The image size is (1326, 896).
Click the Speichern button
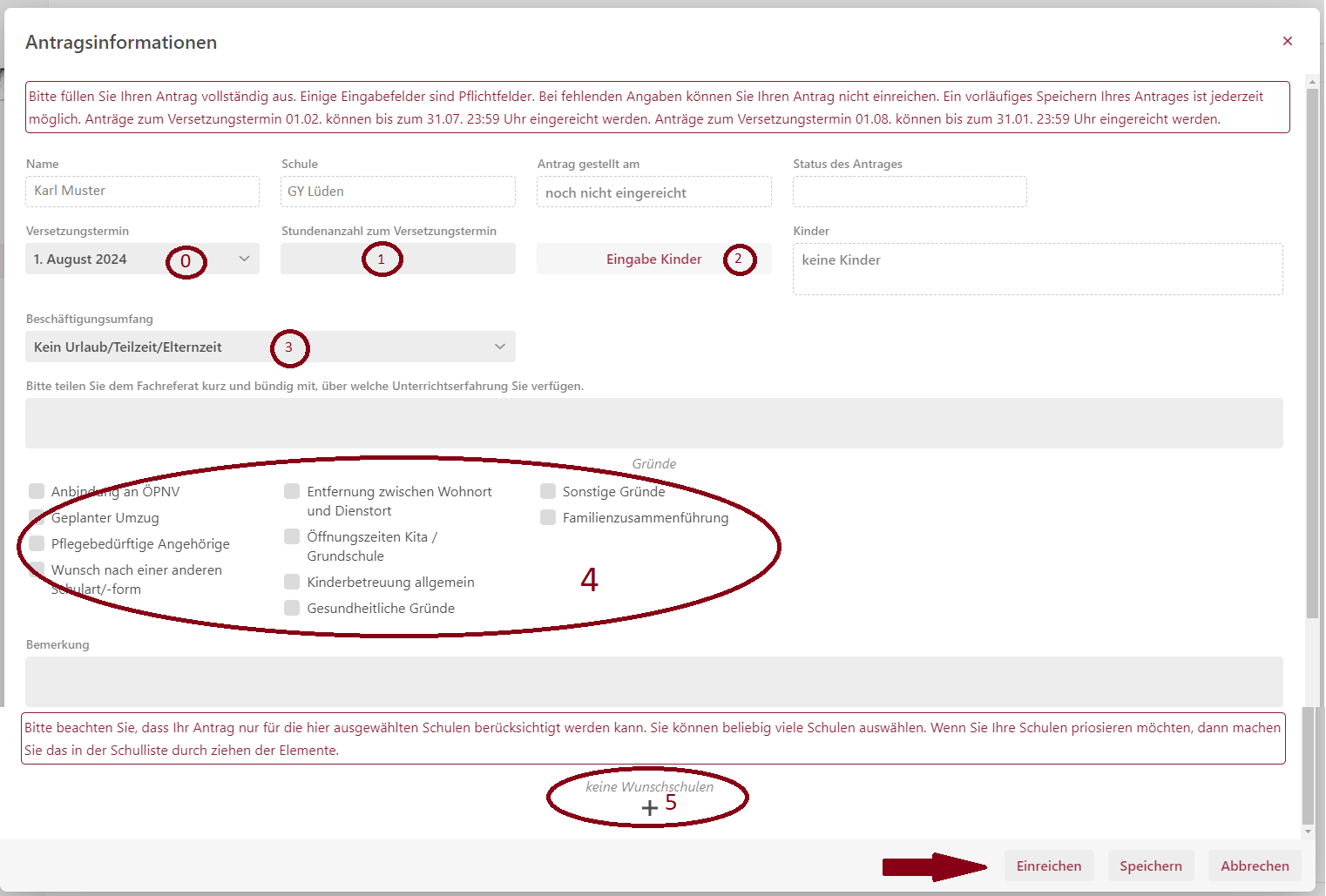pyautogui.click(x=1150, y=866)
